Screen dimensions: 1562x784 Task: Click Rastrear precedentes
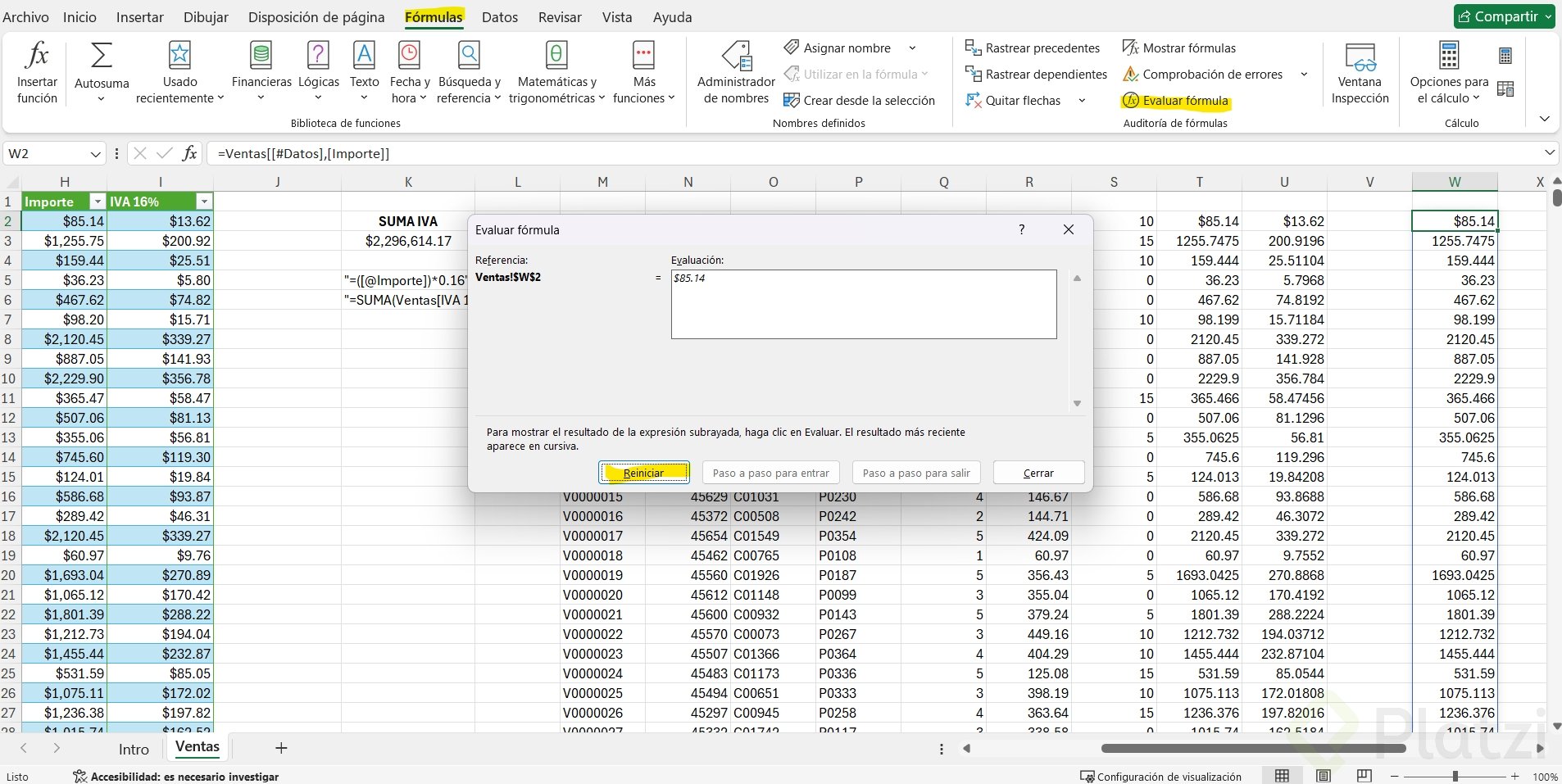pos(1033,48)
